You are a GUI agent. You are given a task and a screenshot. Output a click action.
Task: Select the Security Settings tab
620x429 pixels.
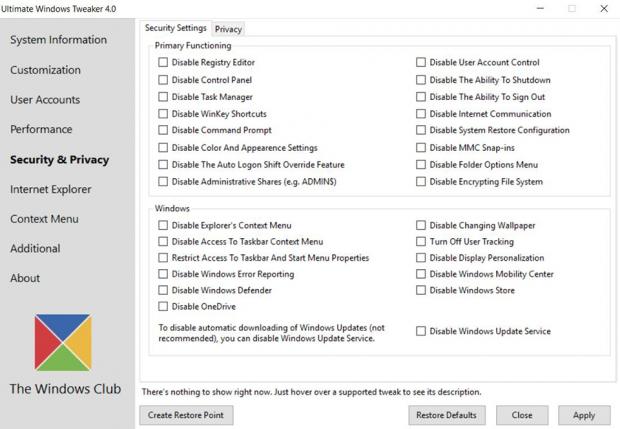point(176,28)
